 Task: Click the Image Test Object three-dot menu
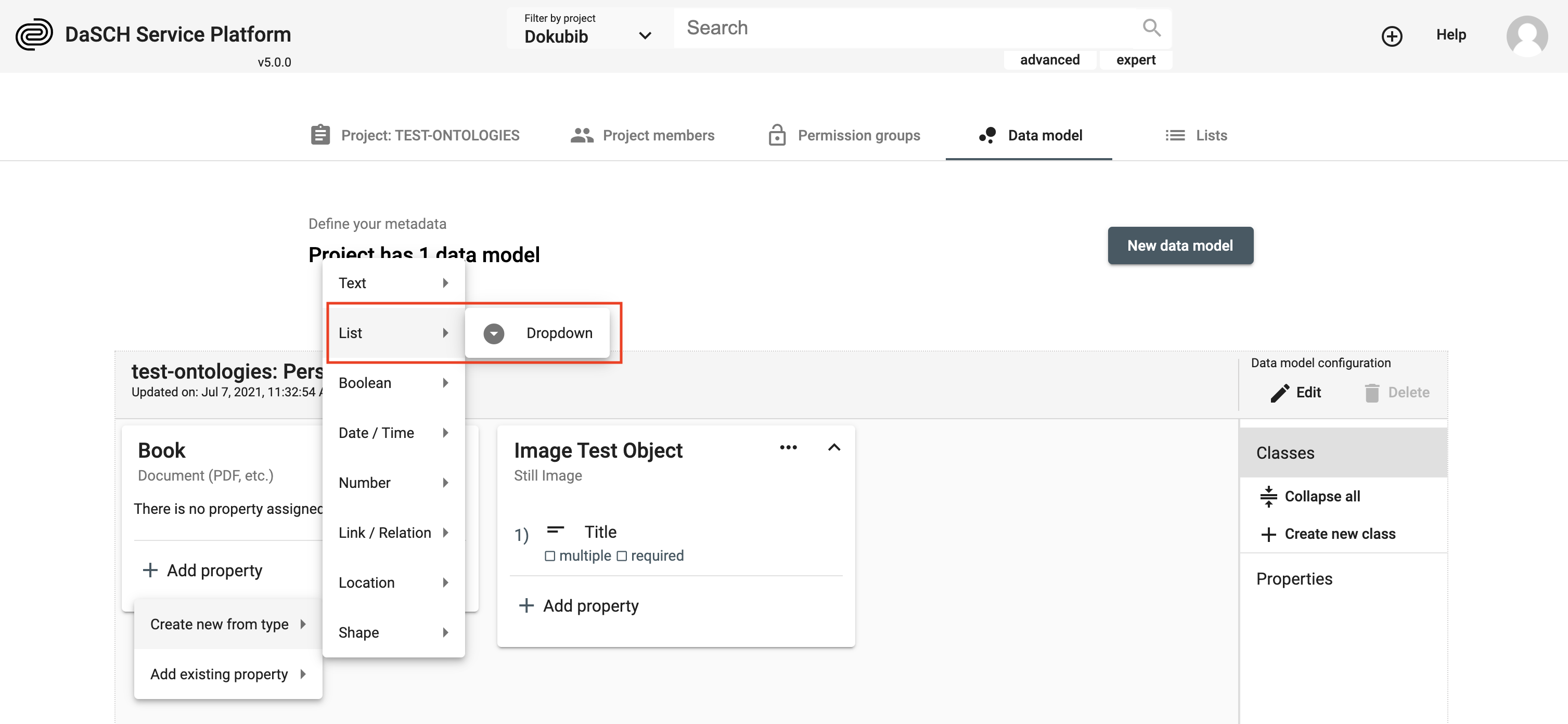pos(789,447)
